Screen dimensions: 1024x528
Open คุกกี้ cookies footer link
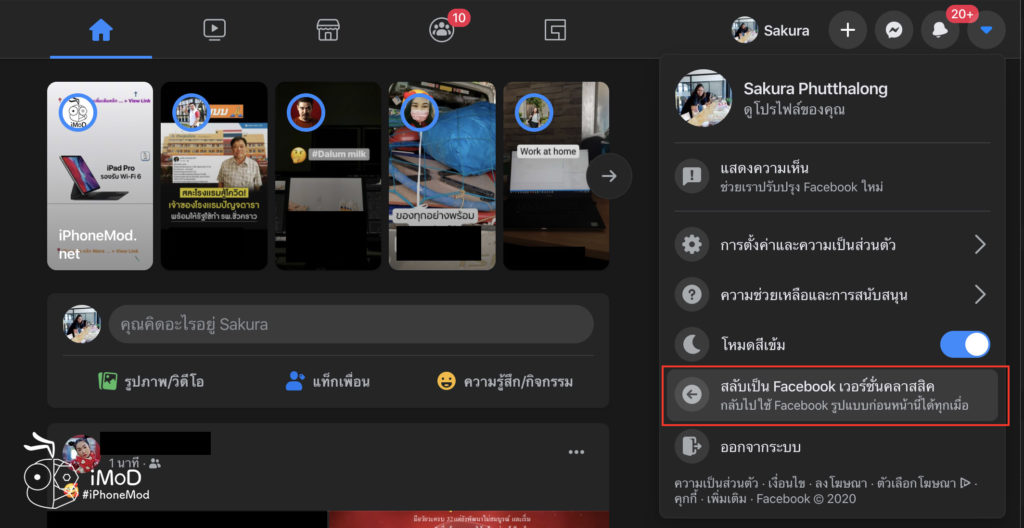(688, 499)
